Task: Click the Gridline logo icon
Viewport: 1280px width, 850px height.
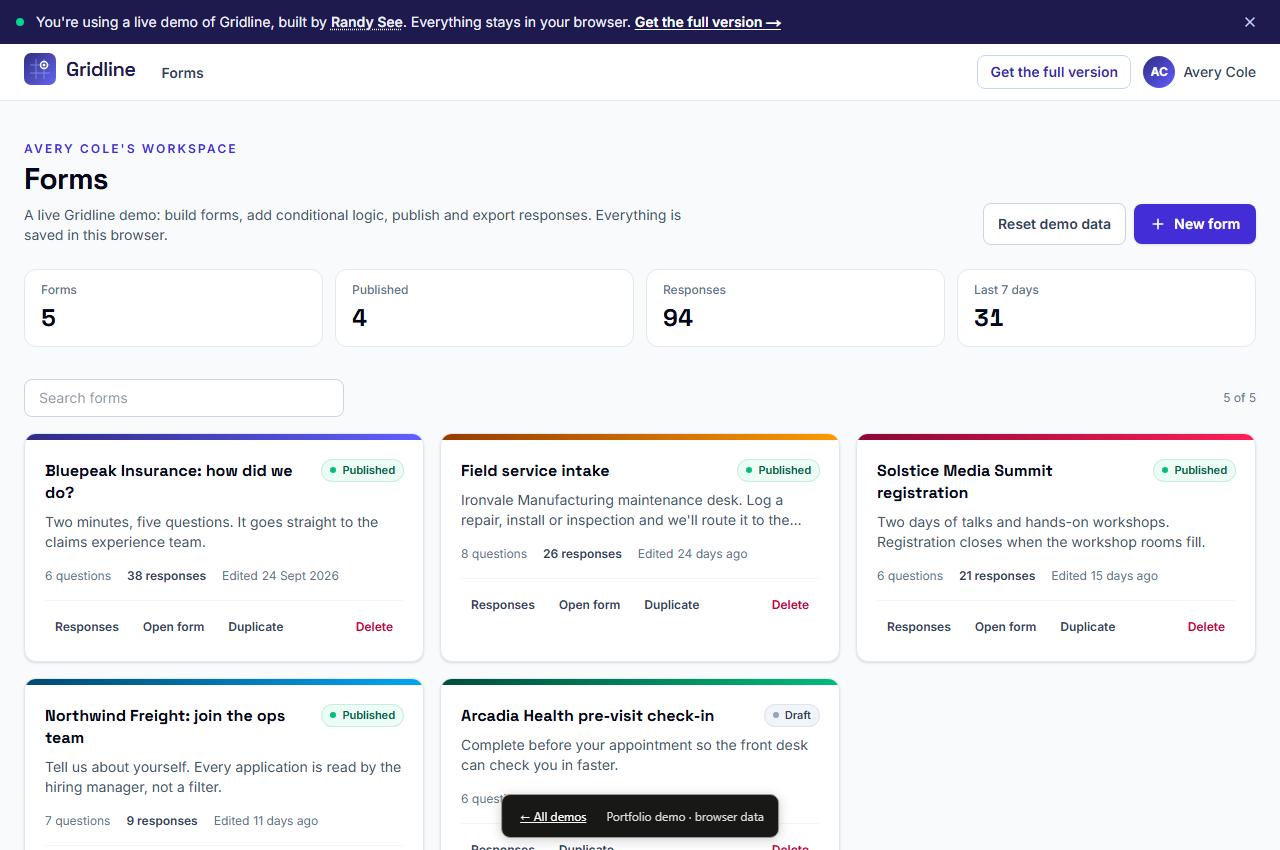Action: click(40, 69)
